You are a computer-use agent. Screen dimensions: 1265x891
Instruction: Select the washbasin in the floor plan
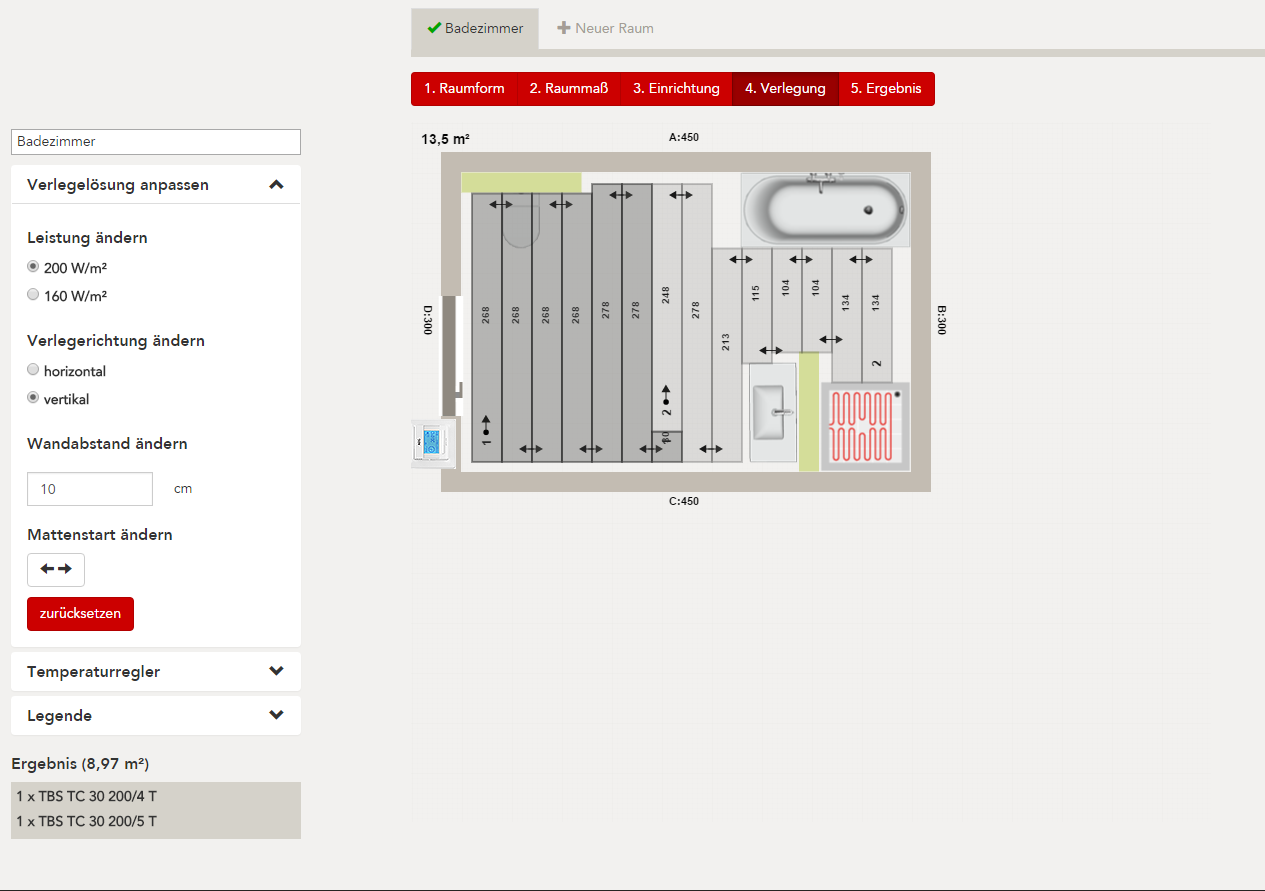[773, 412]
